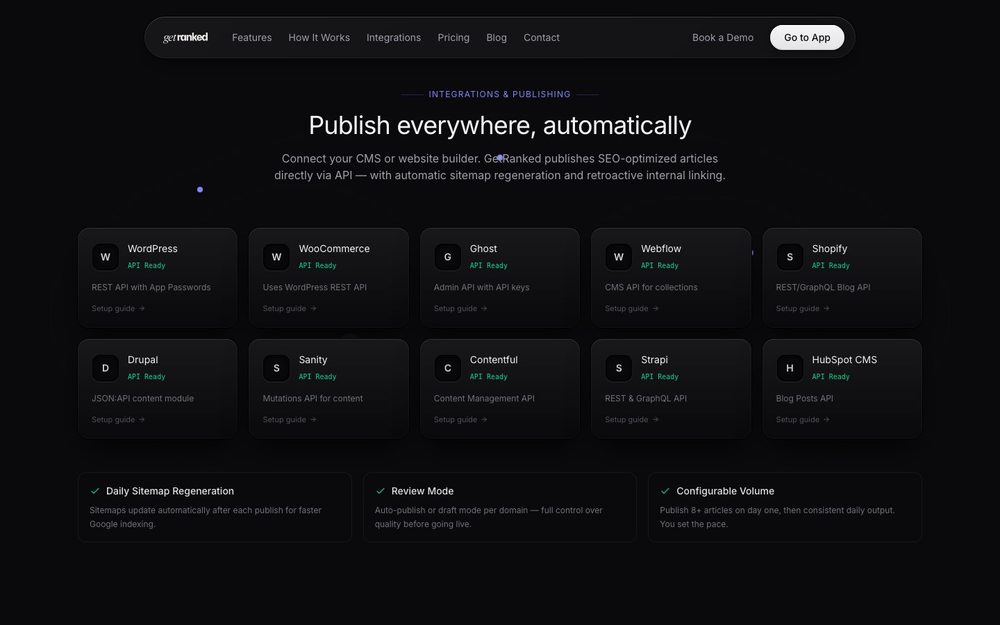Open Ghost Setup guide link

tap(460, 309)
